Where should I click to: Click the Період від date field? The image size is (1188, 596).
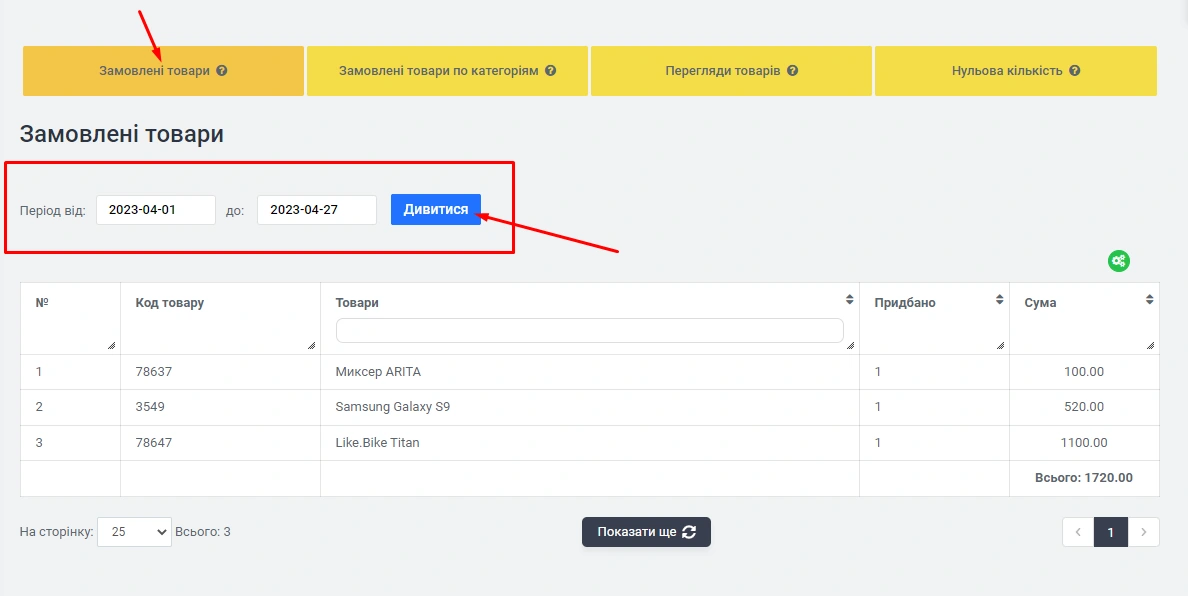[156, 210]
